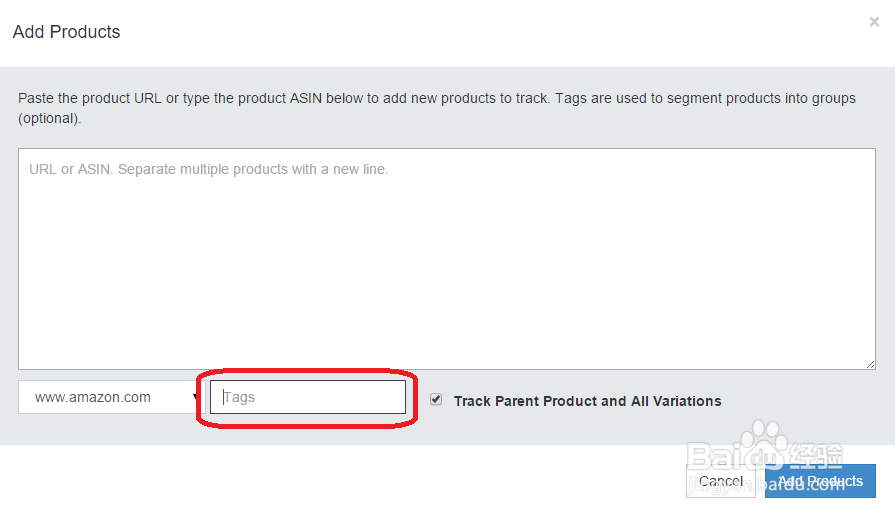Select the www.amazon.com text in combo box
The image size is (895, 515).
[93, 397]
